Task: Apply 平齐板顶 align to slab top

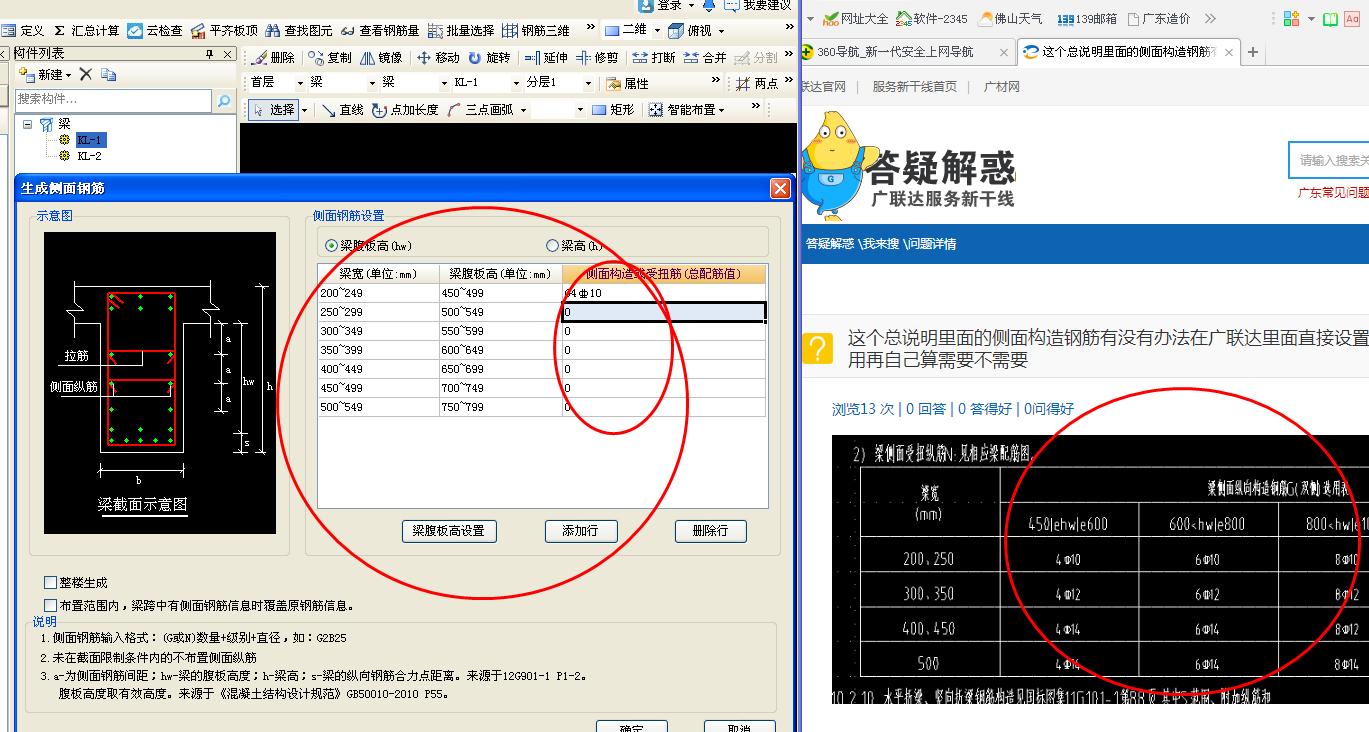Action: pos(224,31)
